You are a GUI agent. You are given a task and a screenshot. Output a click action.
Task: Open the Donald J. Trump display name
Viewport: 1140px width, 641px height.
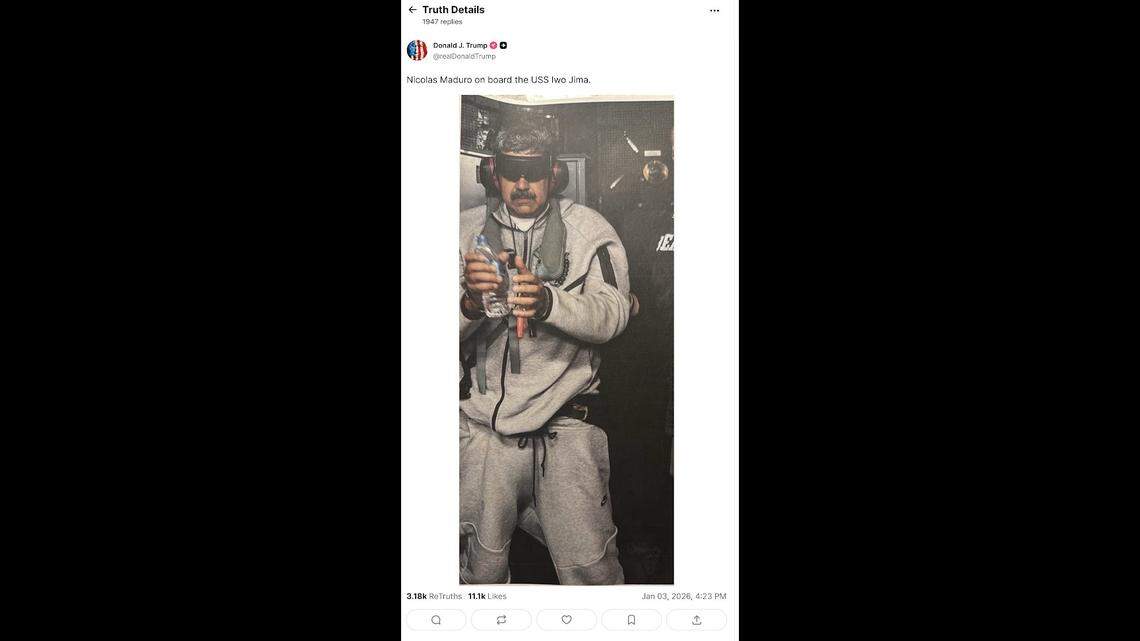point(460,45)
